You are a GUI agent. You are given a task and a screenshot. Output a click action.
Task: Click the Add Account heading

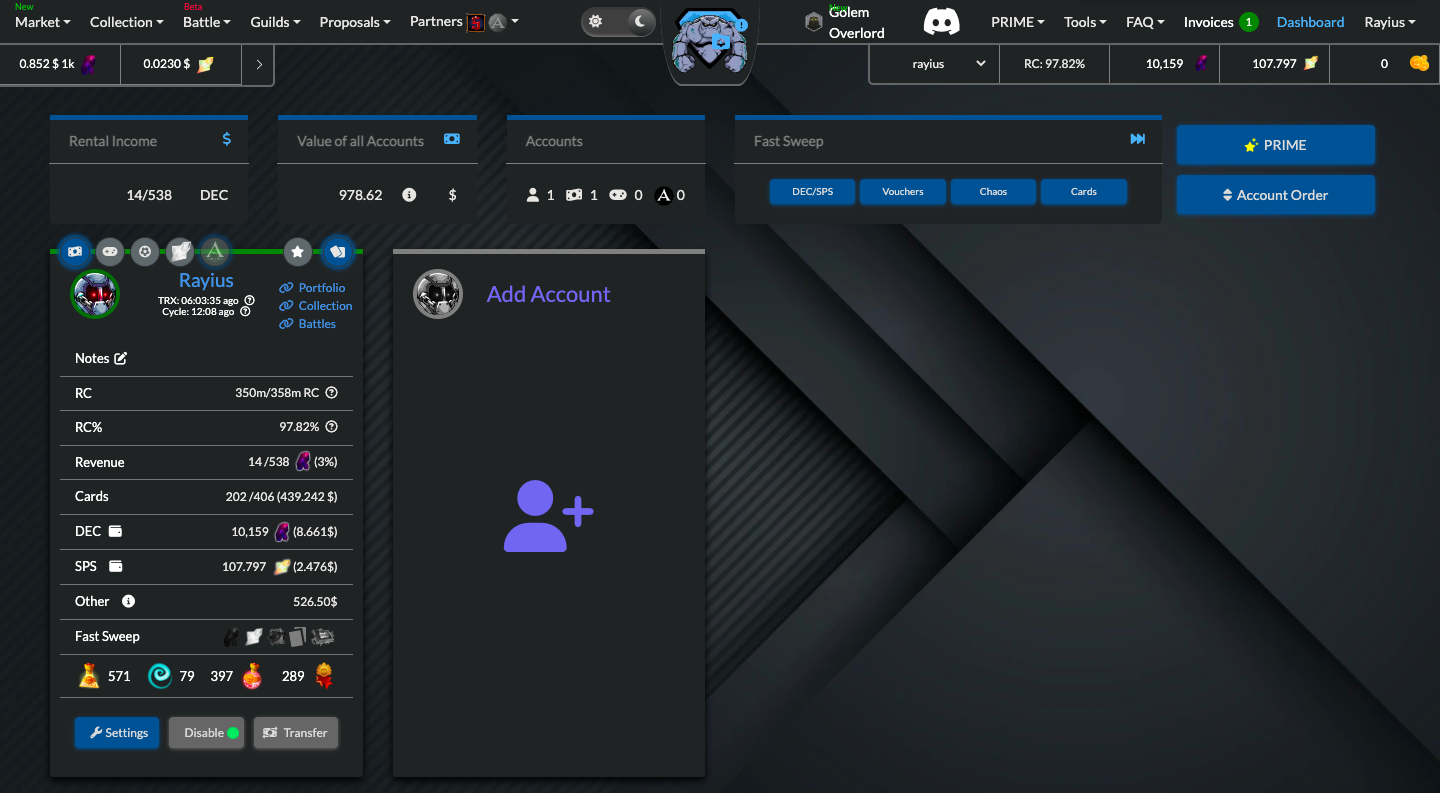pos(548,294)
